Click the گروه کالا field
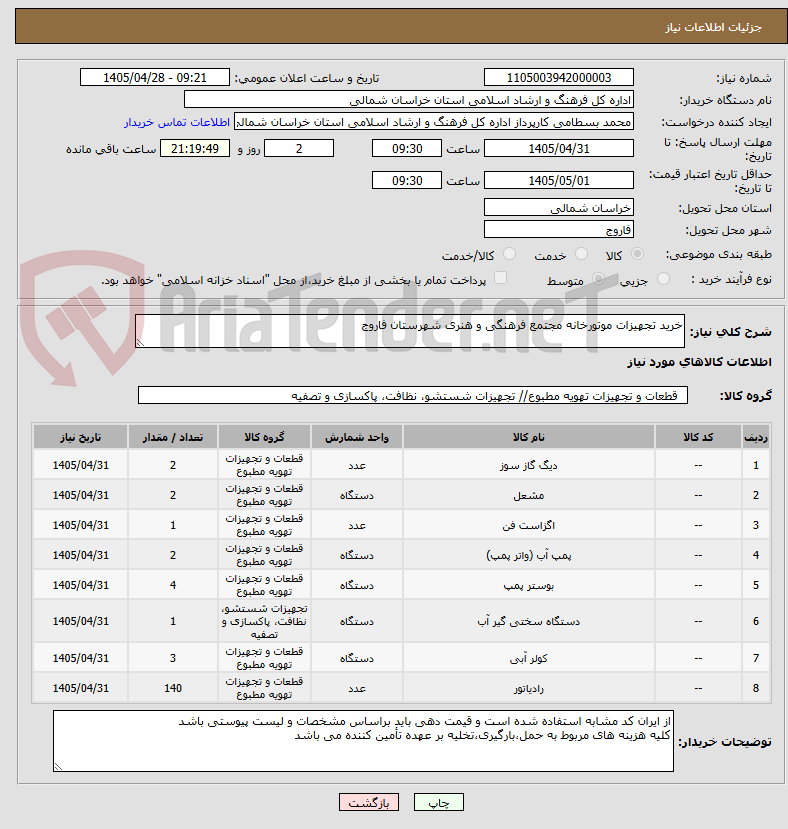Screen dimensions: 788x829 (413, 395)
